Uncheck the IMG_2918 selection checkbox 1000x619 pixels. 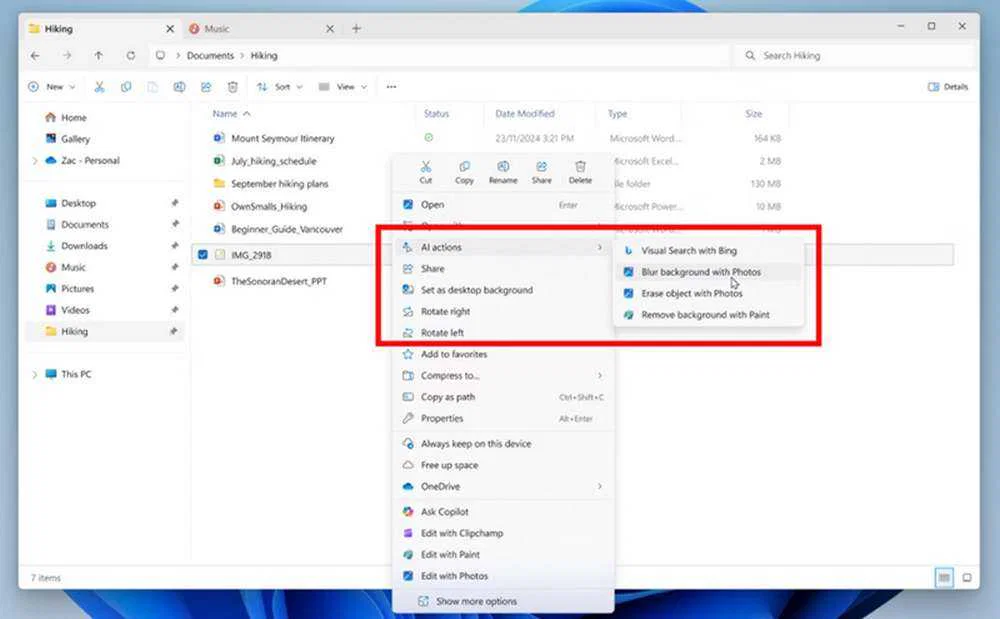pyautogui.click(x=203, y=254)
